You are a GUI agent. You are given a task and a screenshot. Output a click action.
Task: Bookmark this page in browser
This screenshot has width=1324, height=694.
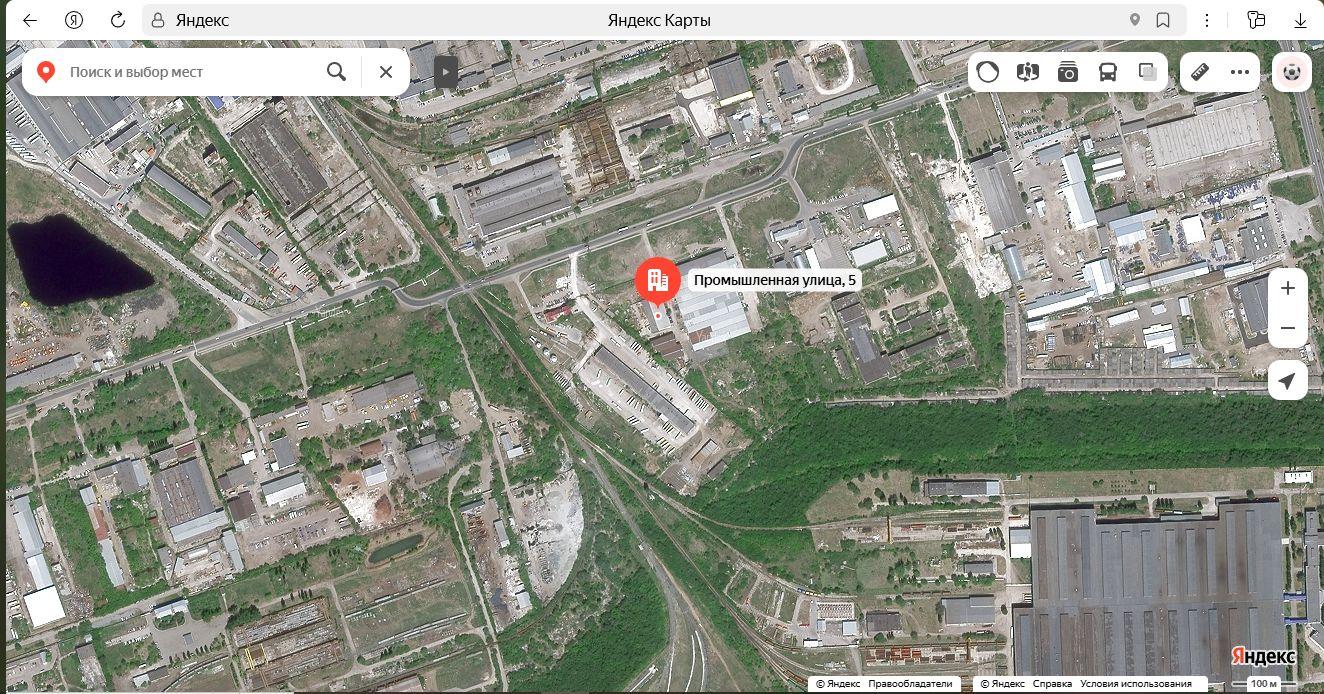(1163, 20)
